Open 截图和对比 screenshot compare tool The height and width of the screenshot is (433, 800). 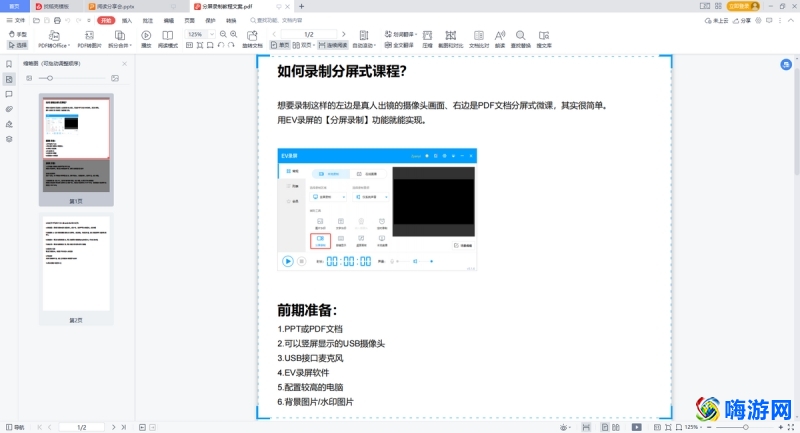(451, 39)
